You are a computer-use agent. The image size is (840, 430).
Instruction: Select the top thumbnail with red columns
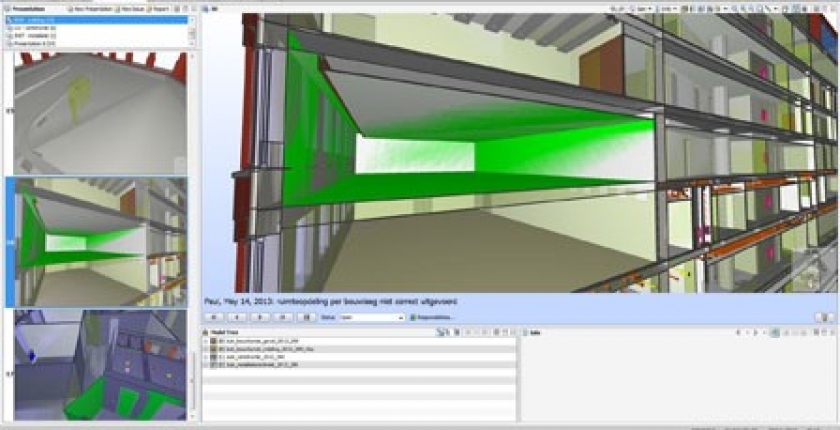pyautogui.click(x=100, y=112)
